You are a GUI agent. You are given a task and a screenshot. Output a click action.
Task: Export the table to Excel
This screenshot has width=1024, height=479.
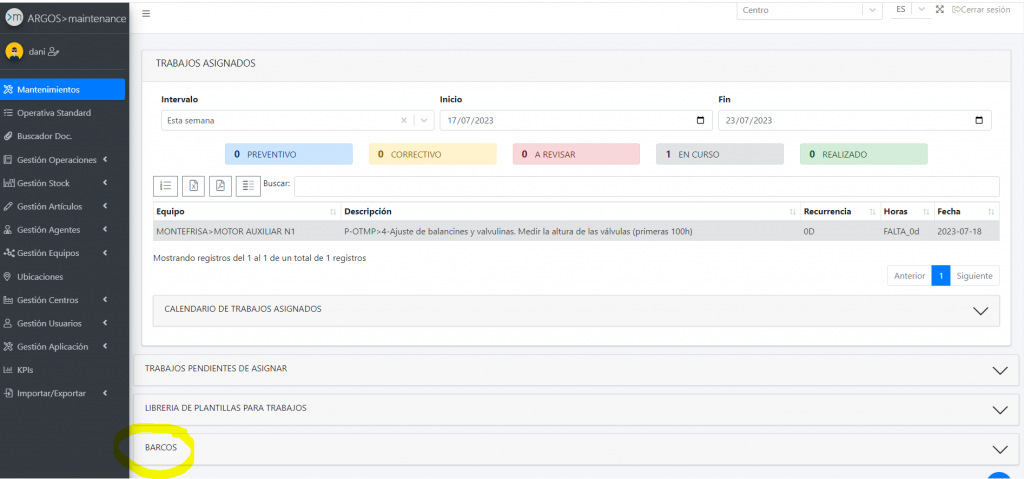[194, 186]
